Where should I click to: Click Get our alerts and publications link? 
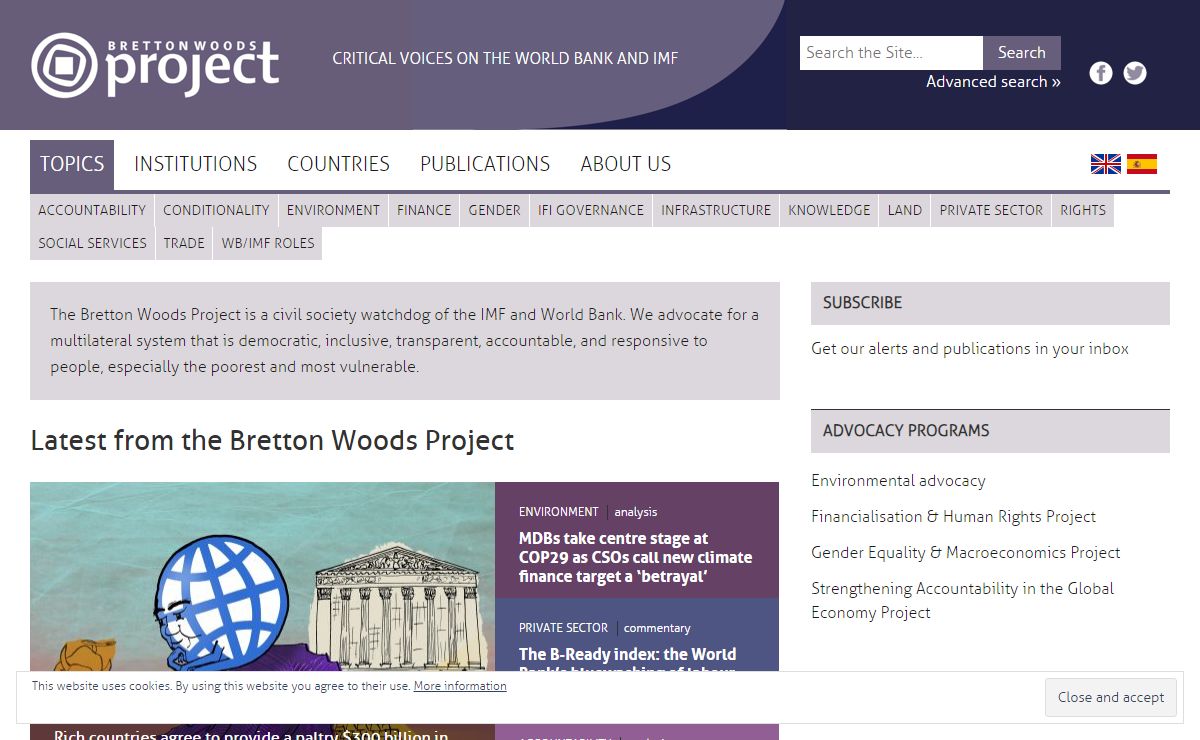[x=970, y=349]
